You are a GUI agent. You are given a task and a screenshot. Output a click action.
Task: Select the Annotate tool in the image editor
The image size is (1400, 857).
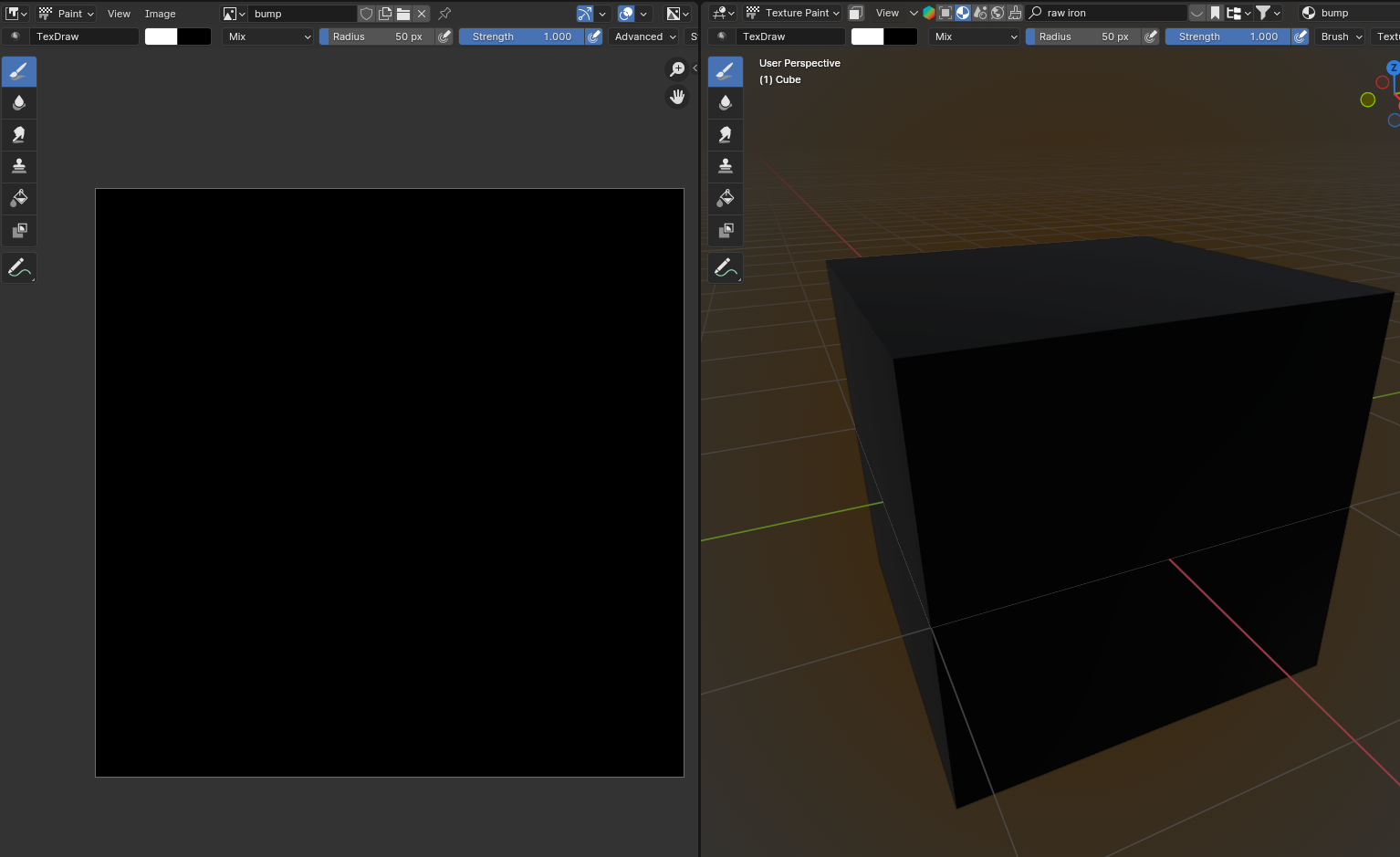coord(19,267)
